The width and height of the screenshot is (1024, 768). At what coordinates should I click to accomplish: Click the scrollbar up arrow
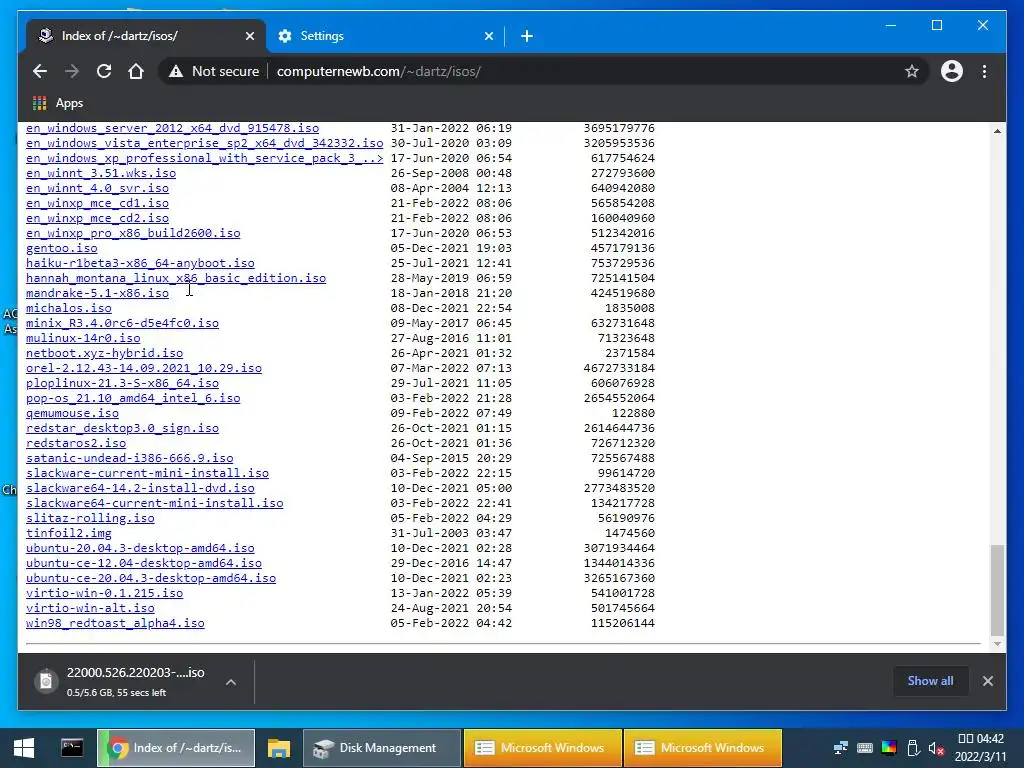click(x=997, y=131)
